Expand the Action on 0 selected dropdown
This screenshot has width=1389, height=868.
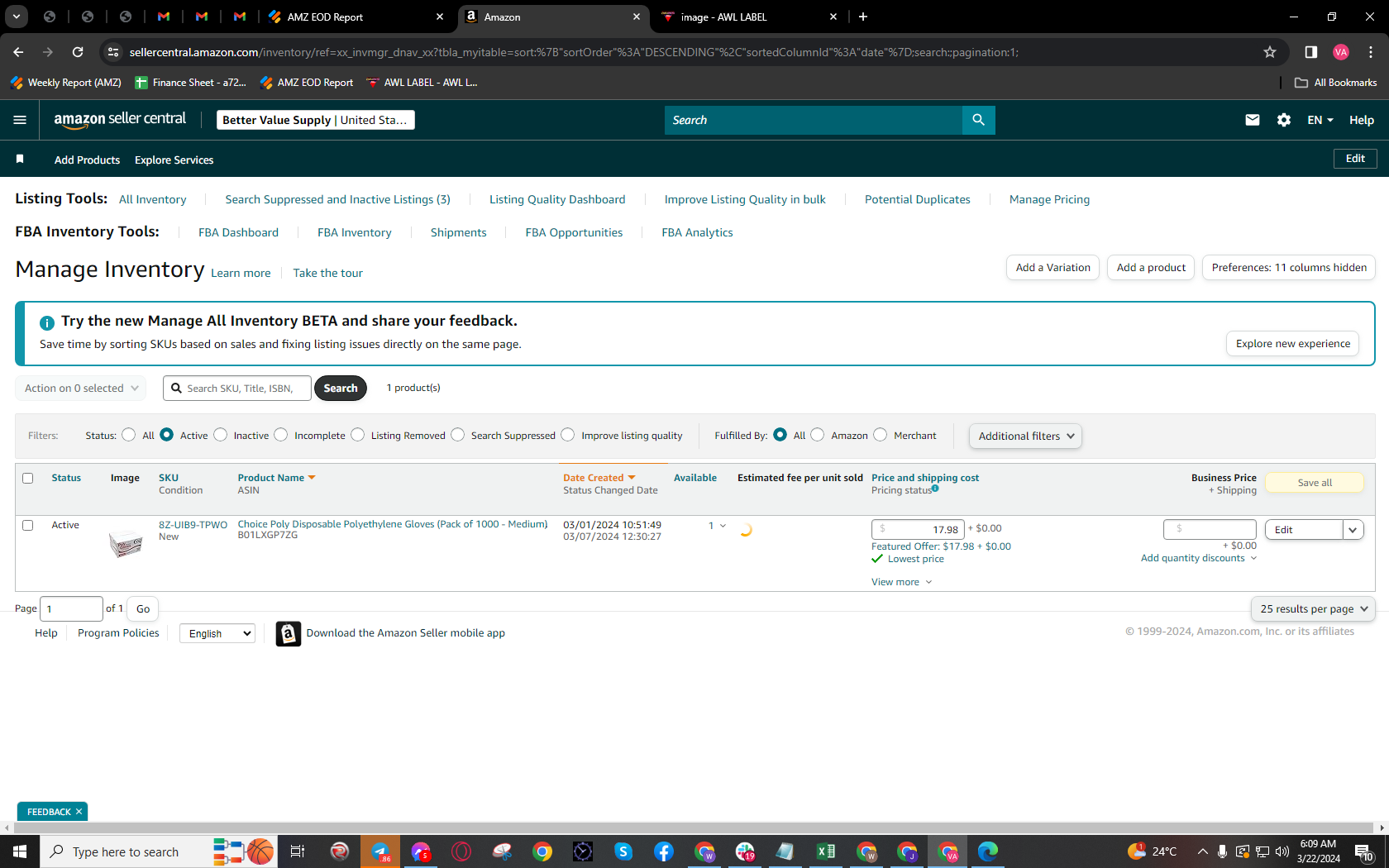81,388
